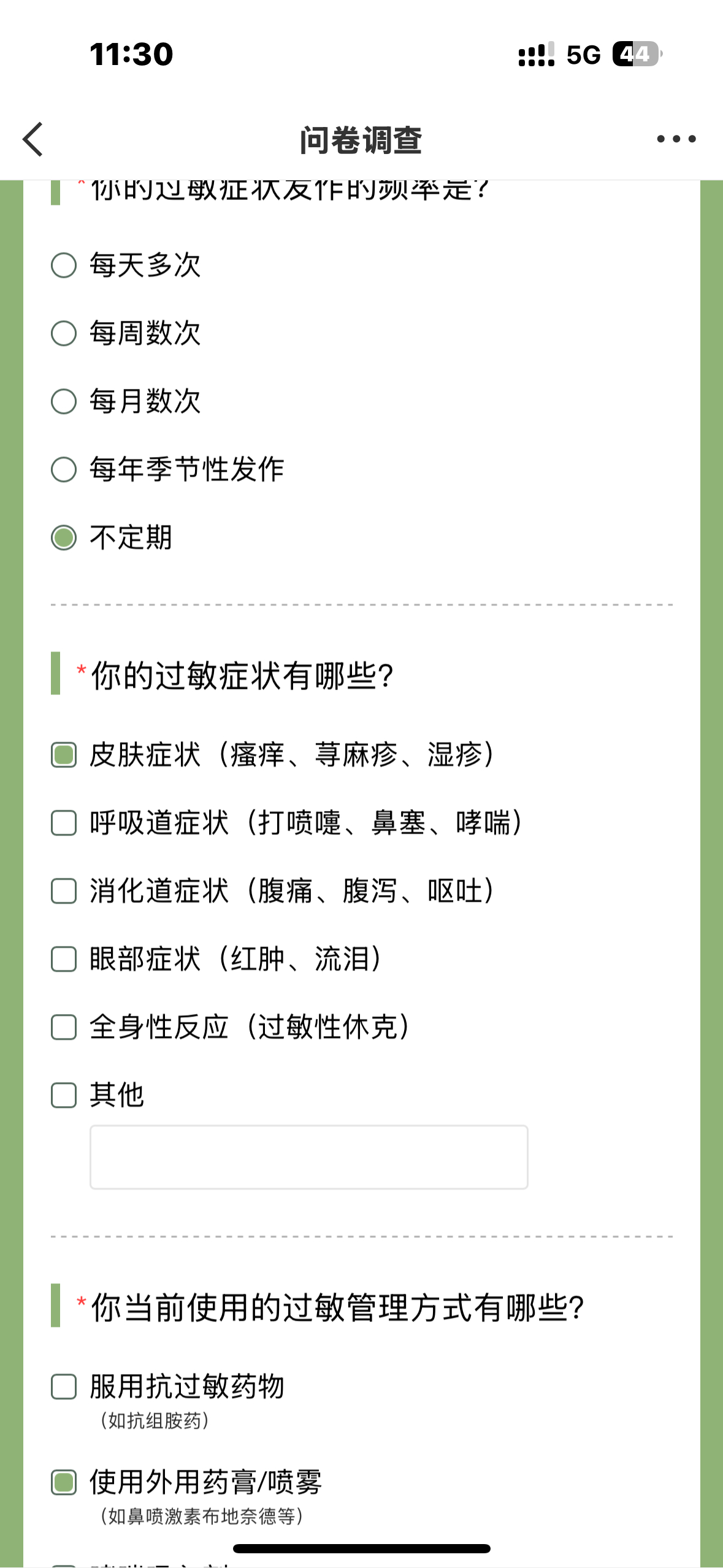
Task: Tap the 5G network indicator
Action: tap(583, 55)
